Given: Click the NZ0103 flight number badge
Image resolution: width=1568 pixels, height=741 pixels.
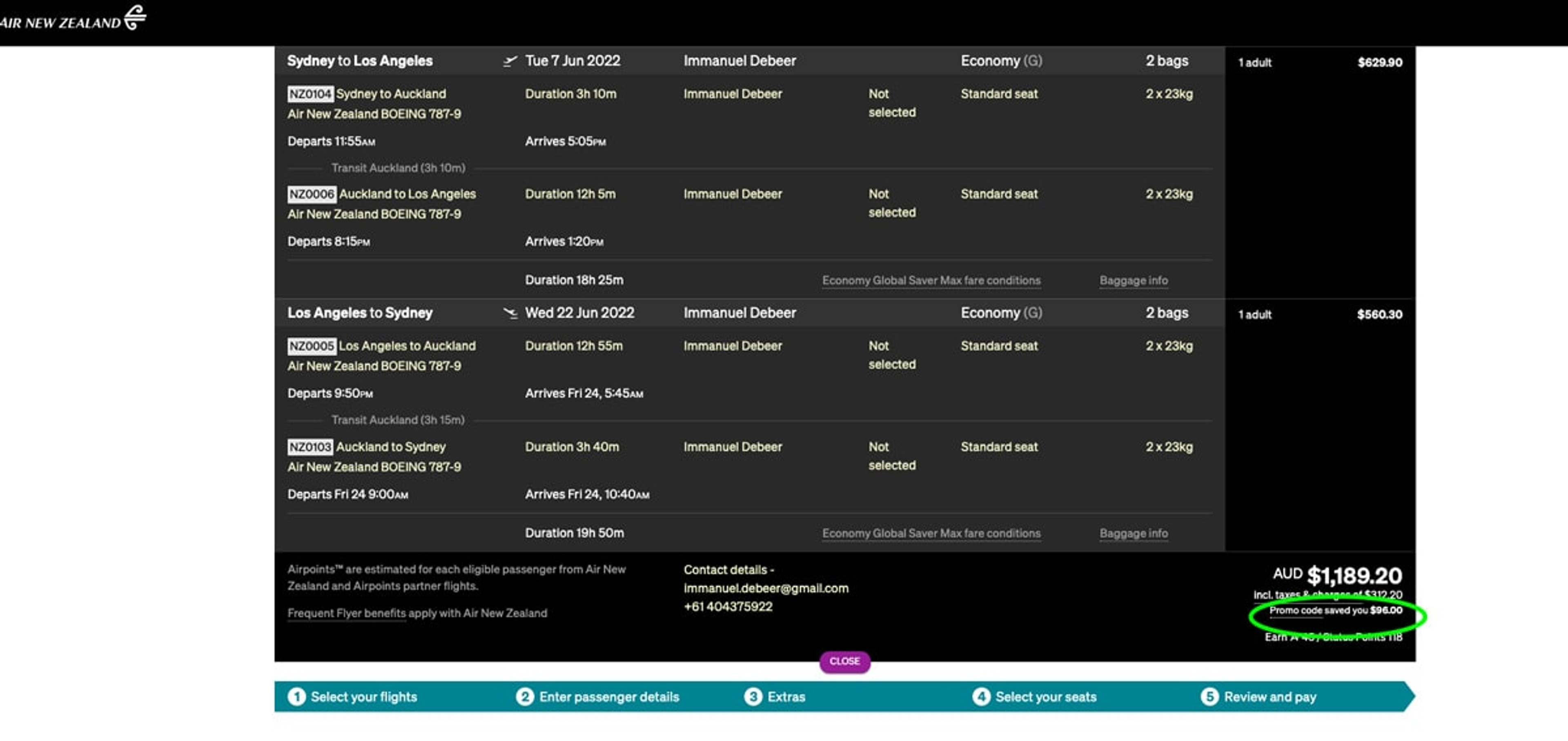Looking at the screenshot, I should point(310,447).
